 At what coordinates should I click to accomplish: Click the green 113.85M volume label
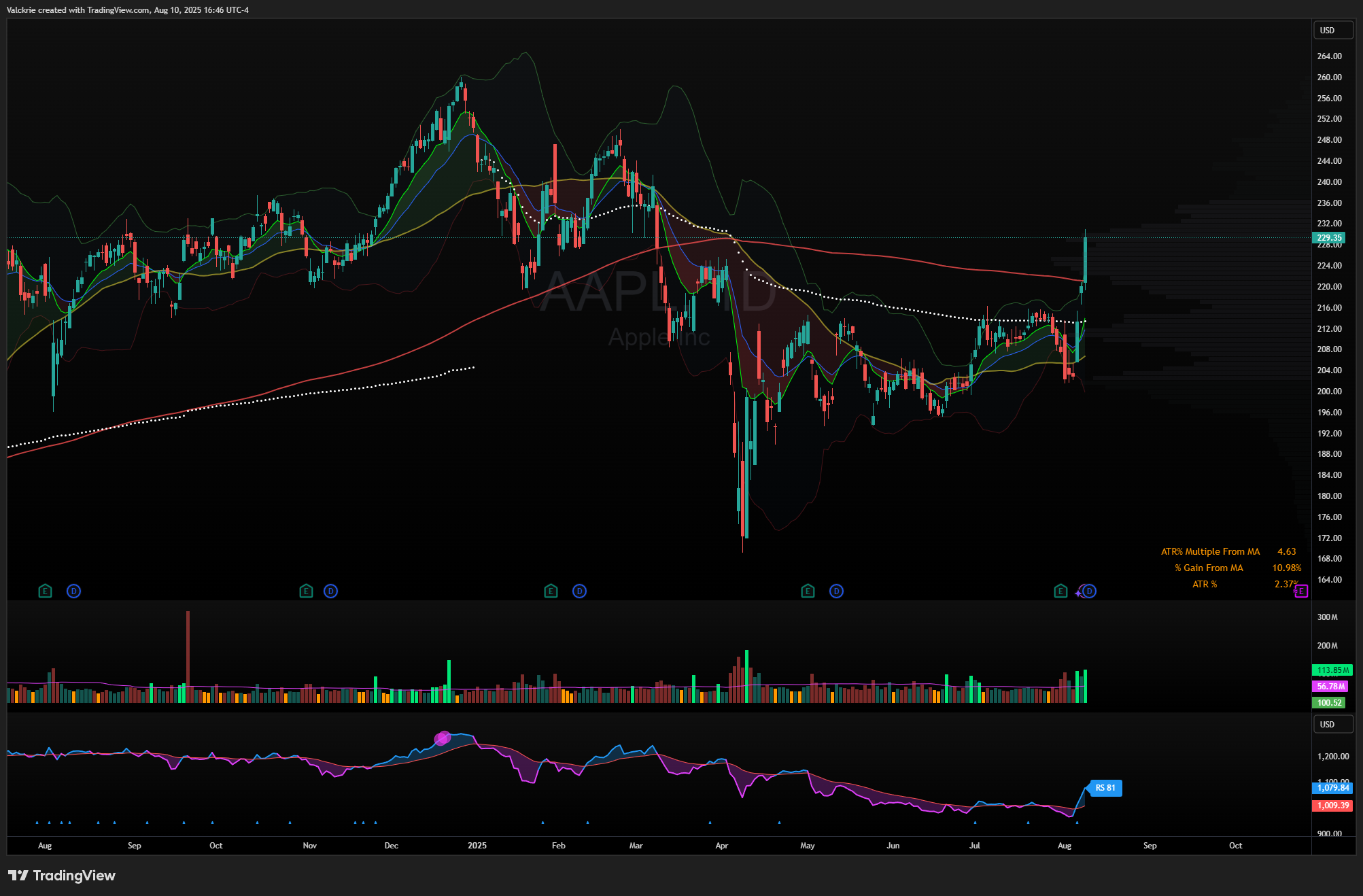1332,670
